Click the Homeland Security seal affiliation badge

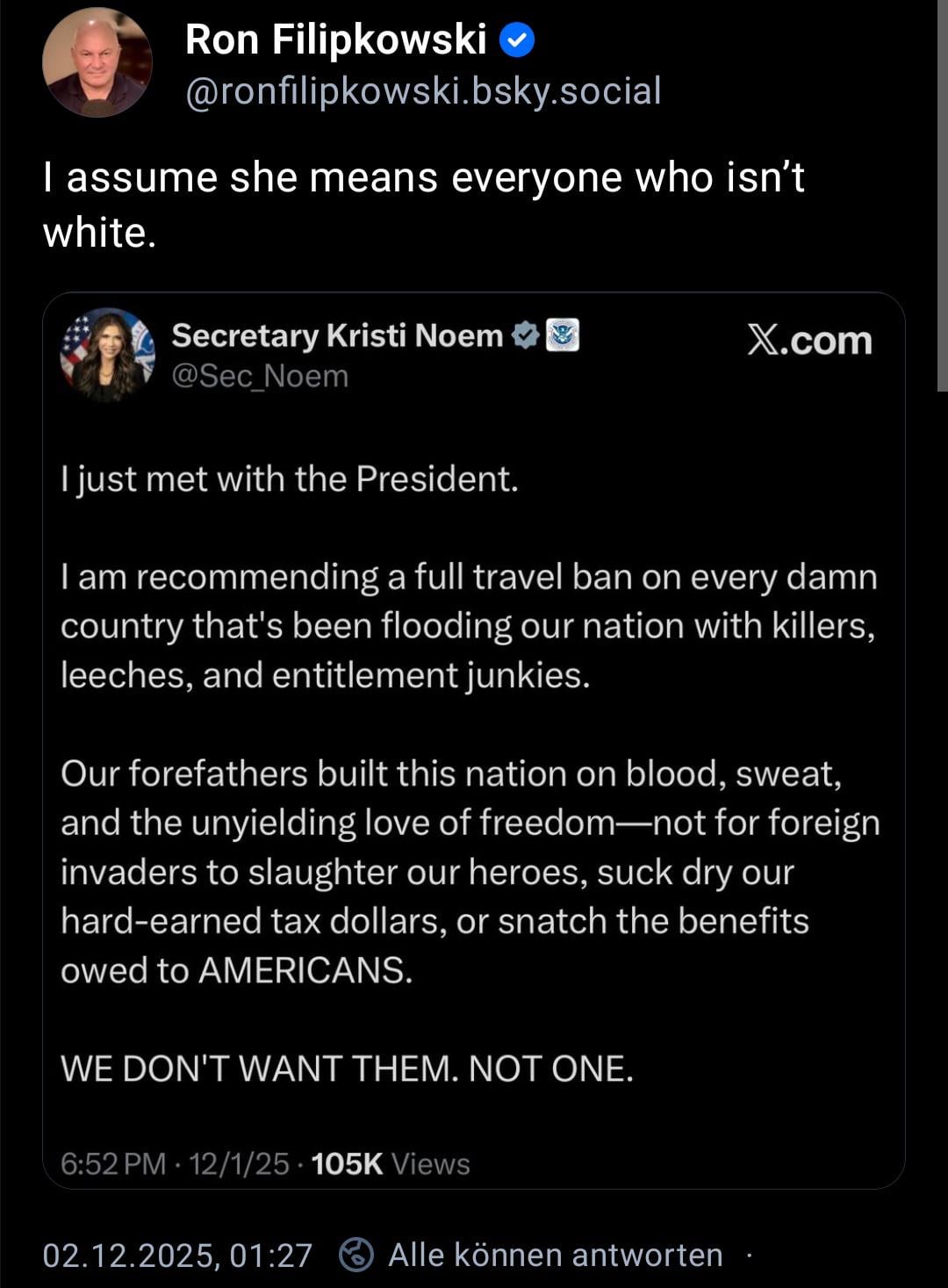point(563,335)
